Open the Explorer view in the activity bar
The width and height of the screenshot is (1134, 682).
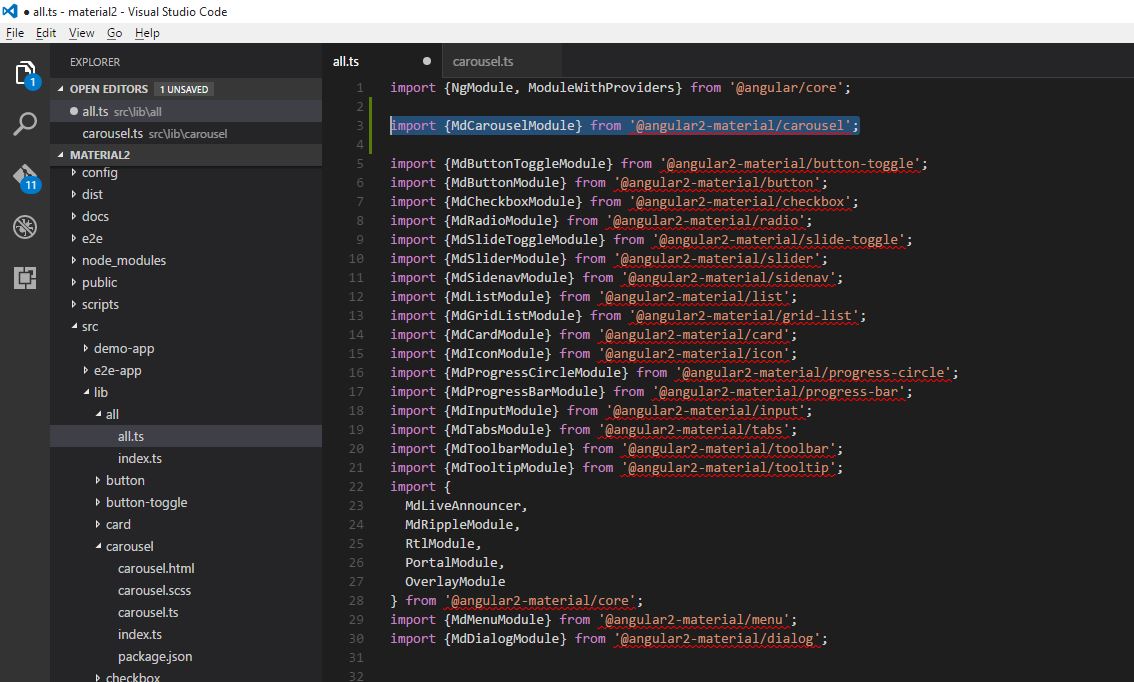coord(24,71)
